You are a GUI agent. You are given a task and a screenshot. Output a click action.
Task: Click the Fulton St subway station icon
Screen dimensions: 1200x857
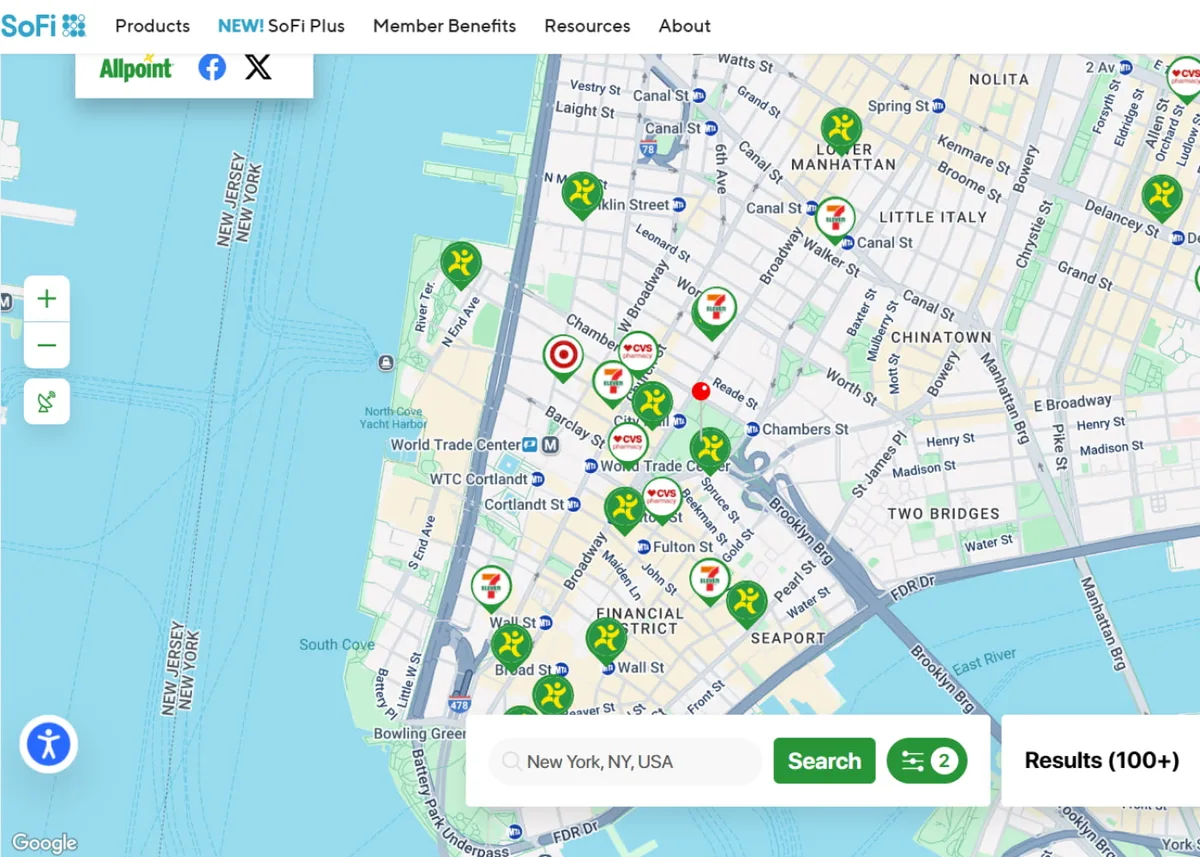[643, 547]
